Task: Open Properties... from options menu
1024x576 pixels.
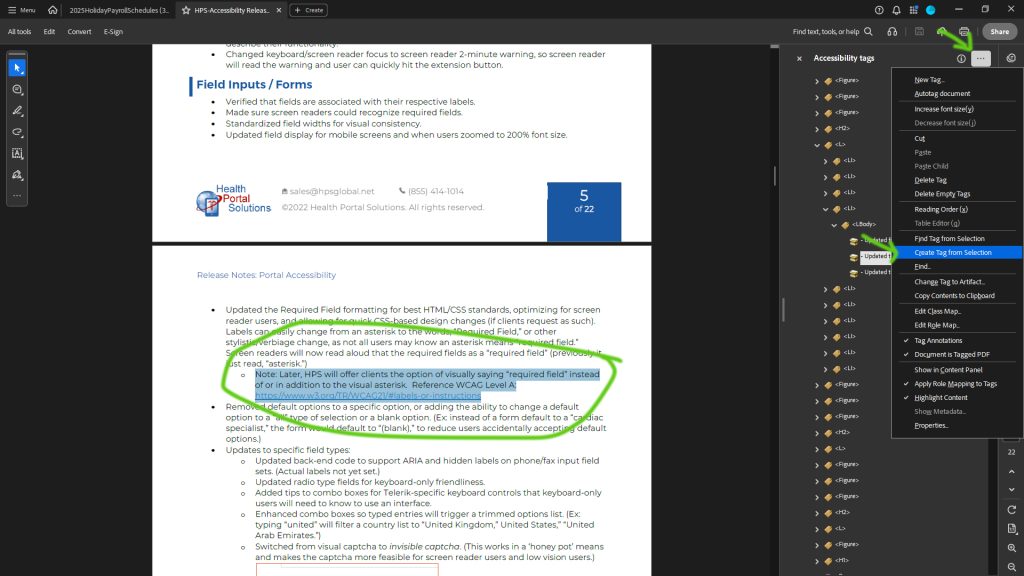Action: click(931, 425)
